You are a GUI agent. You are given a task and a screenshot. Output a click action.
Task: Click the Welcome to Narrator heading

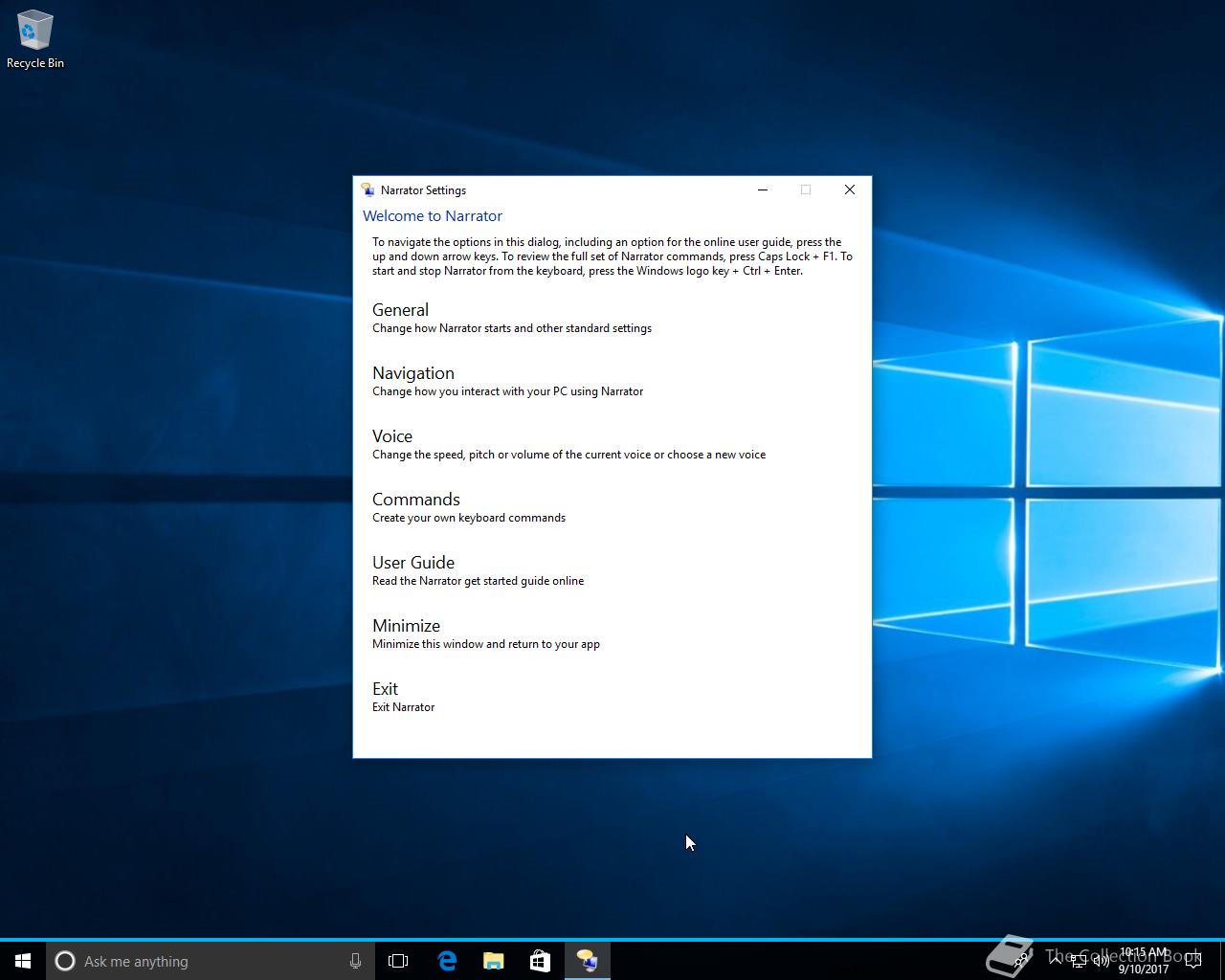pos(433,216)
